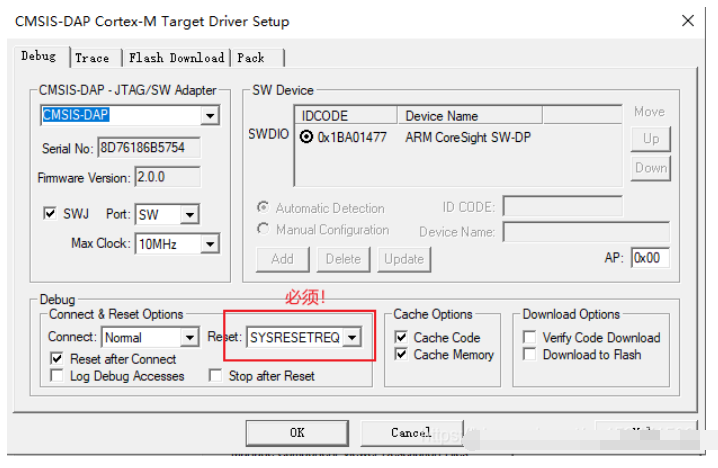Open the Flash Download tab

point(176,58)
